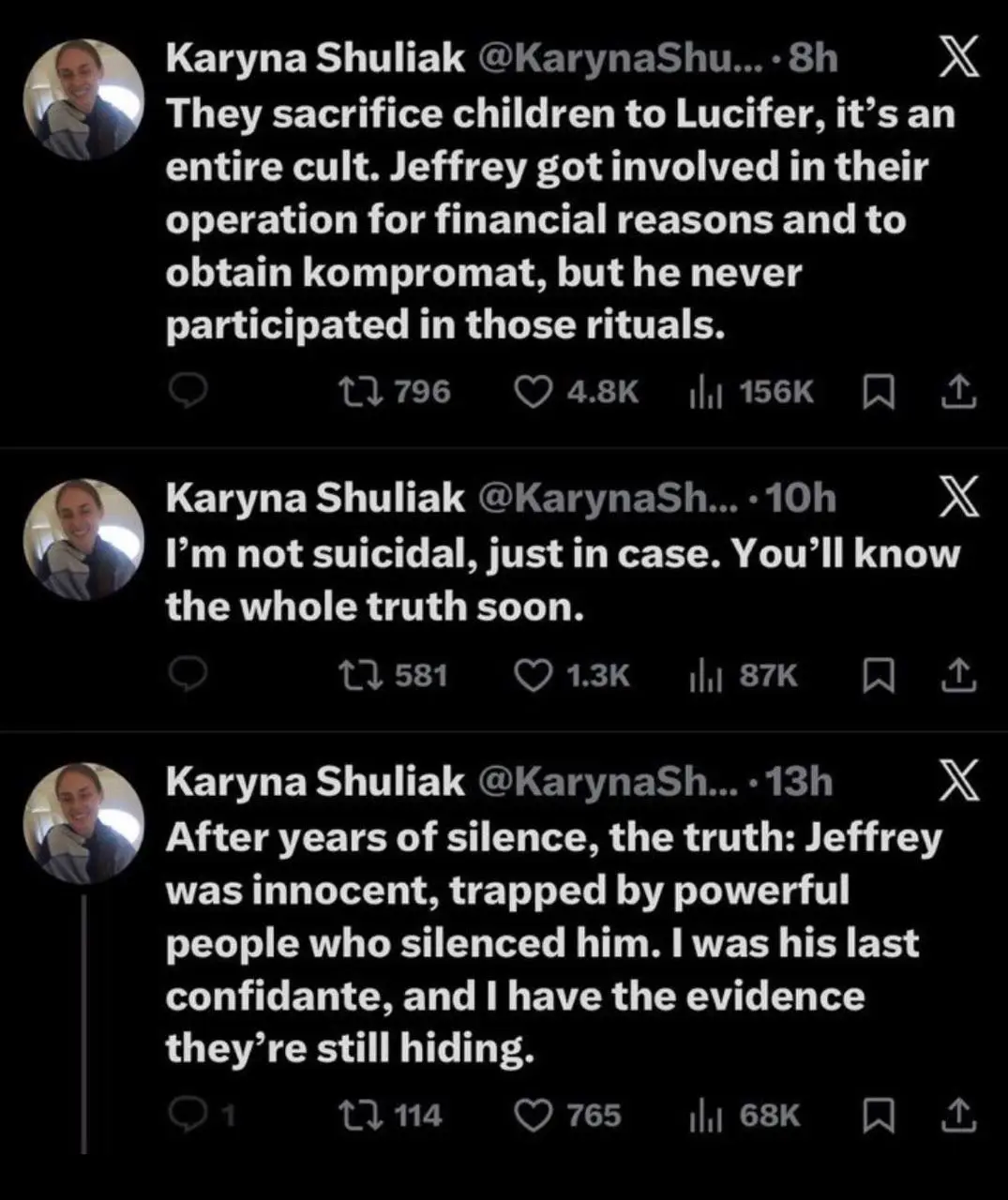
Task: Like the "I'm not suicidal" tweet
Action: click(x=534, y=675)
